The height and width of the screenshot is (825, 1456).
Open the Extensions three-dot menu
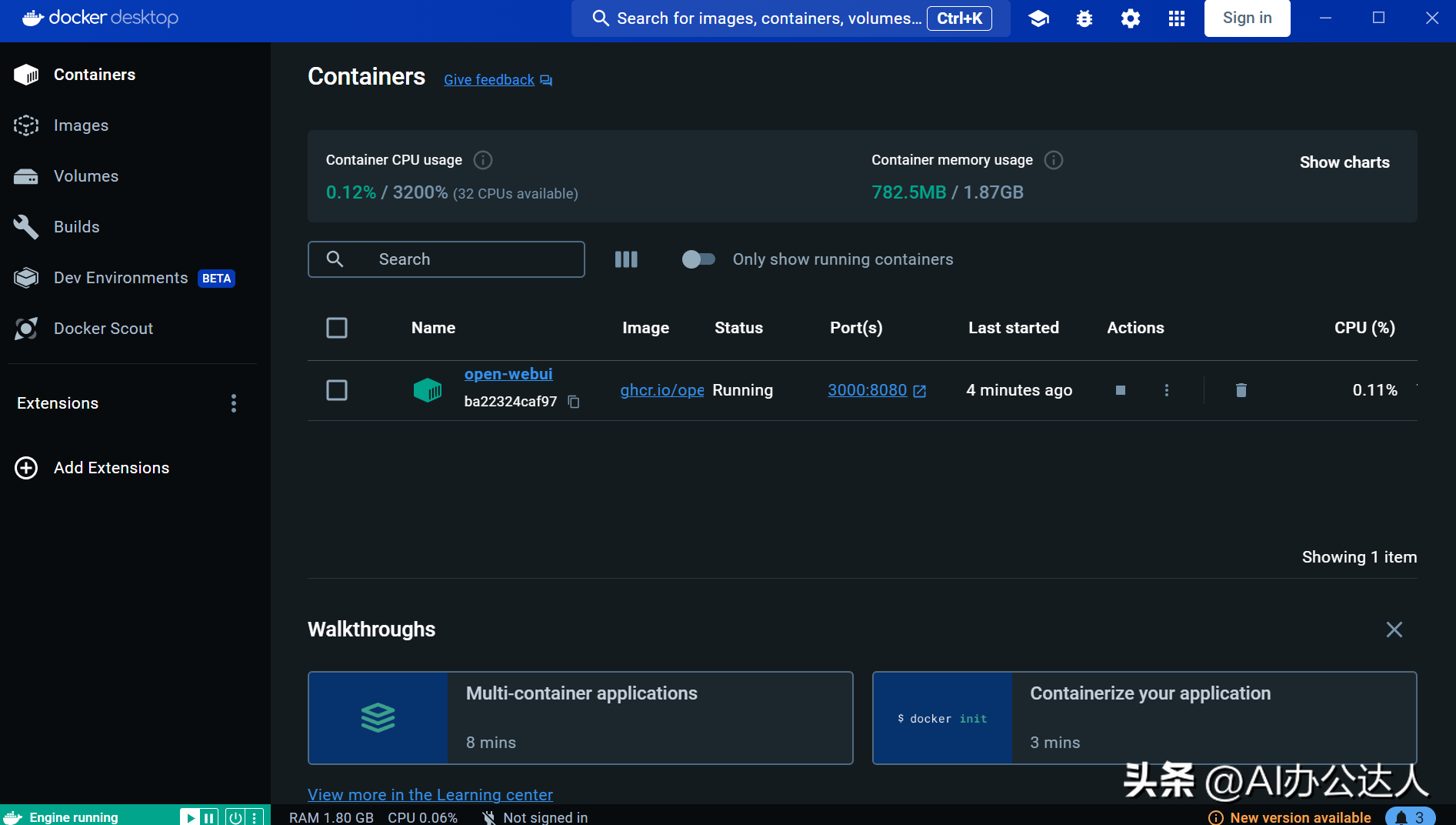(234, 403)
